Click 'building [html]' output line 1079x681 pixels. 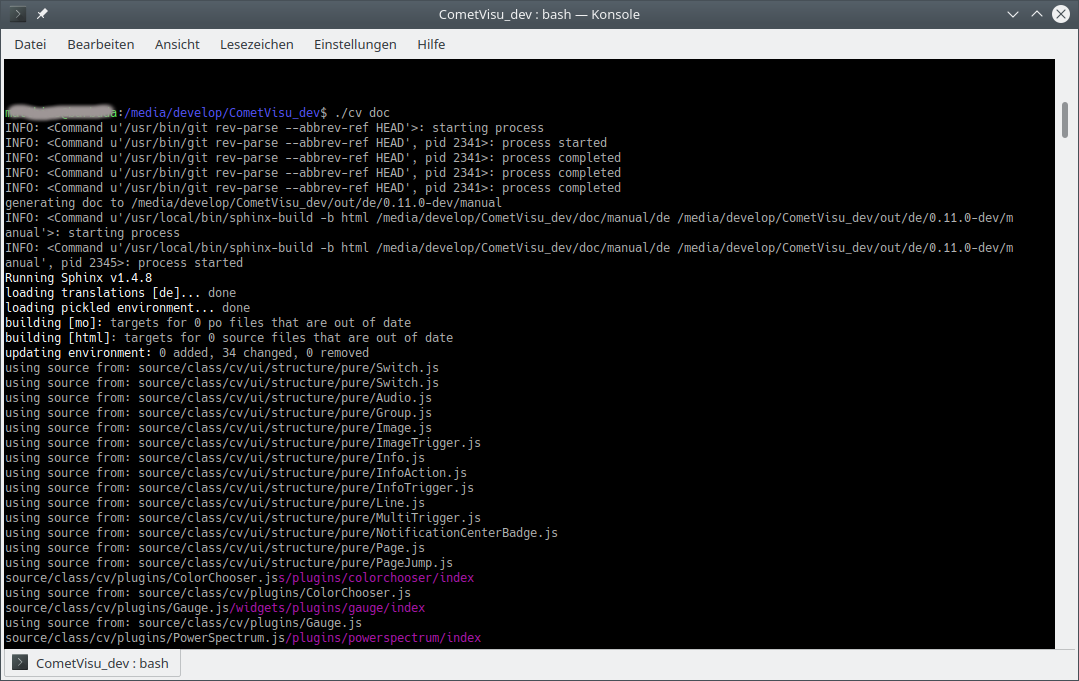[x=229, y=338]
